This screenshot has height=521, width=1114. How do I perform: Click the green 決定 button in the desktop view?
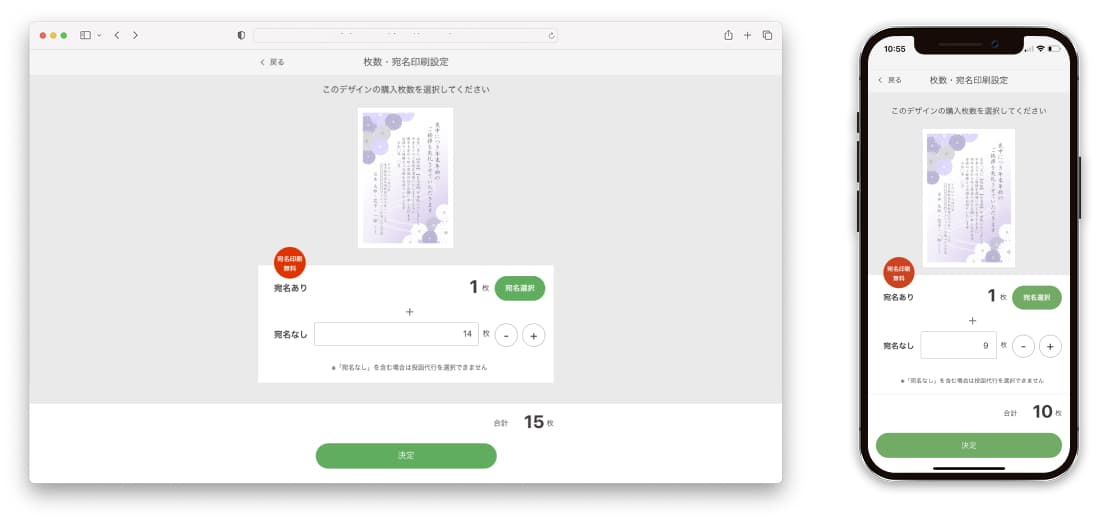[406, 456]
